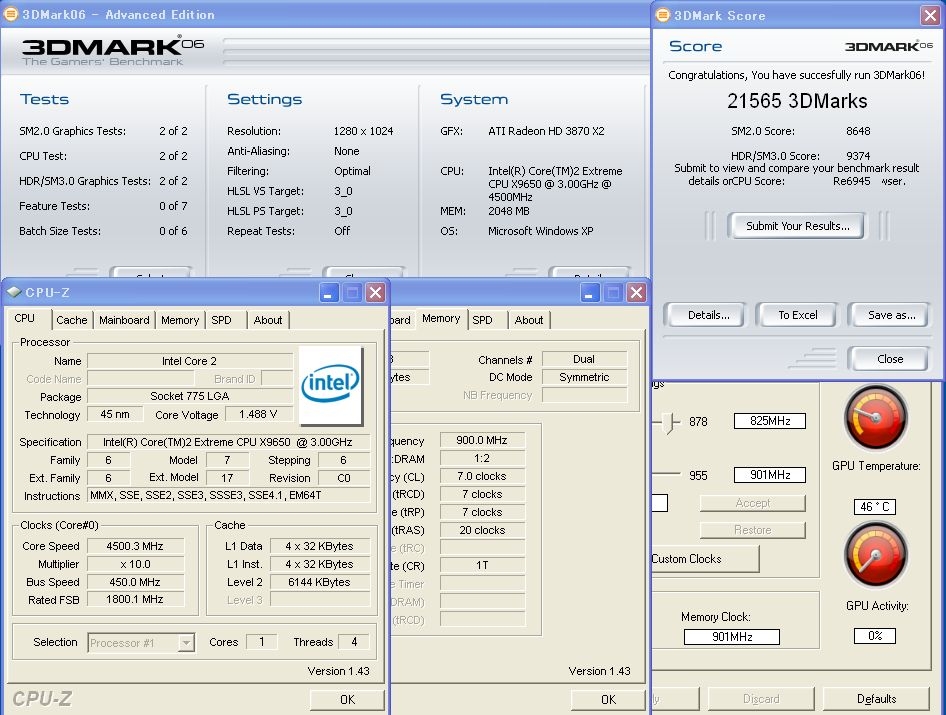Close the 3DMark Score window

tap(930, 15)
